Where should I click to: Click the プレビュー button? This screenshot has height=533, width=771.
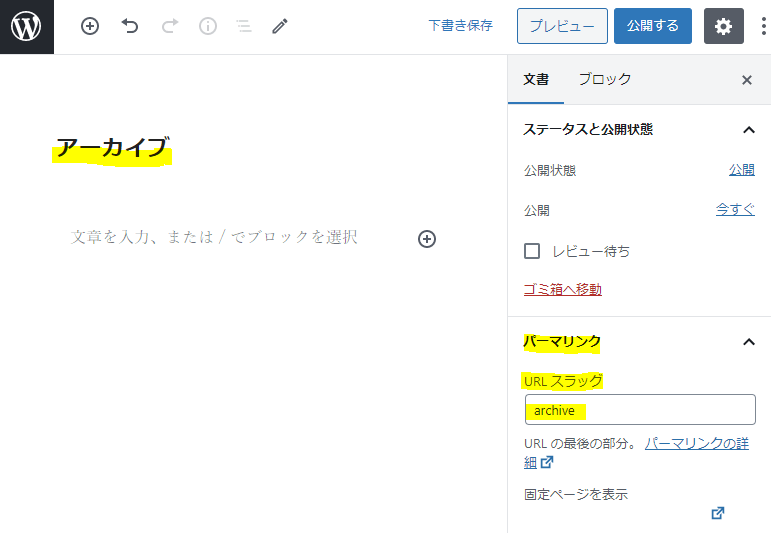[x=562, y=26]
